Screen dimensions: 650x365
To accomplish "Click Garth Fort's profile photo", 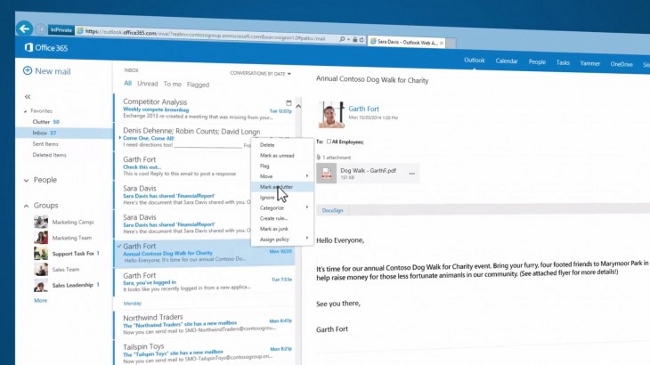I will click(331, 114).
